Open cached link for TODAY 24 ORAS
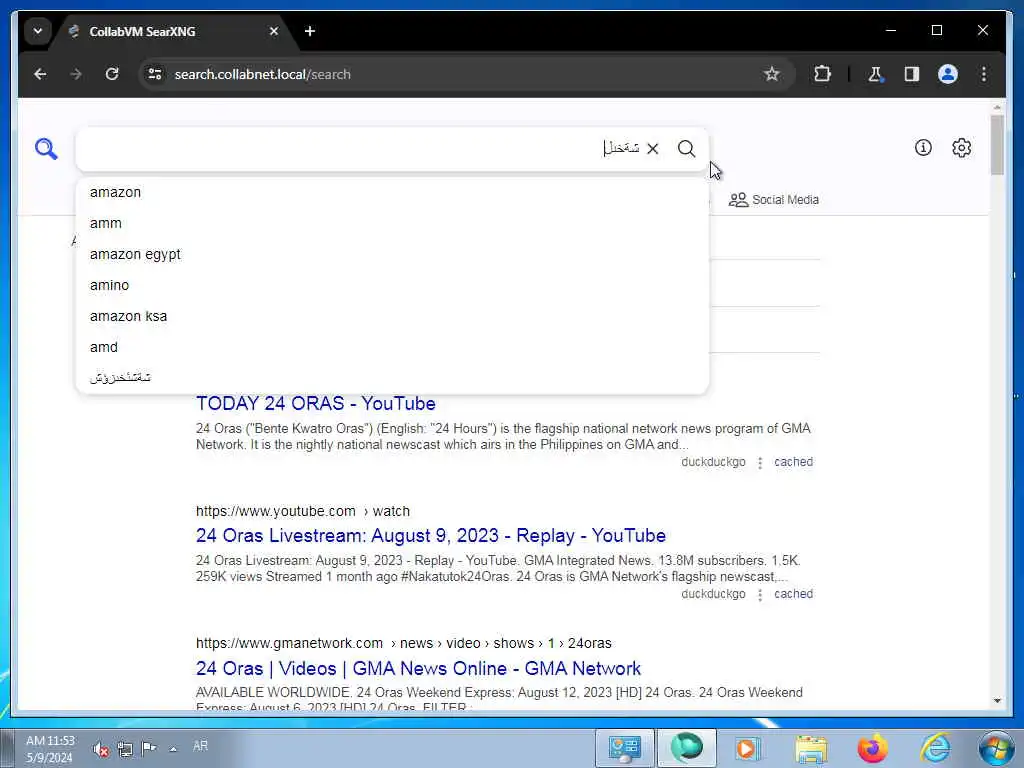Image resolution: width=1024 pixels, height=768 pixels. [x=793, y=462]
